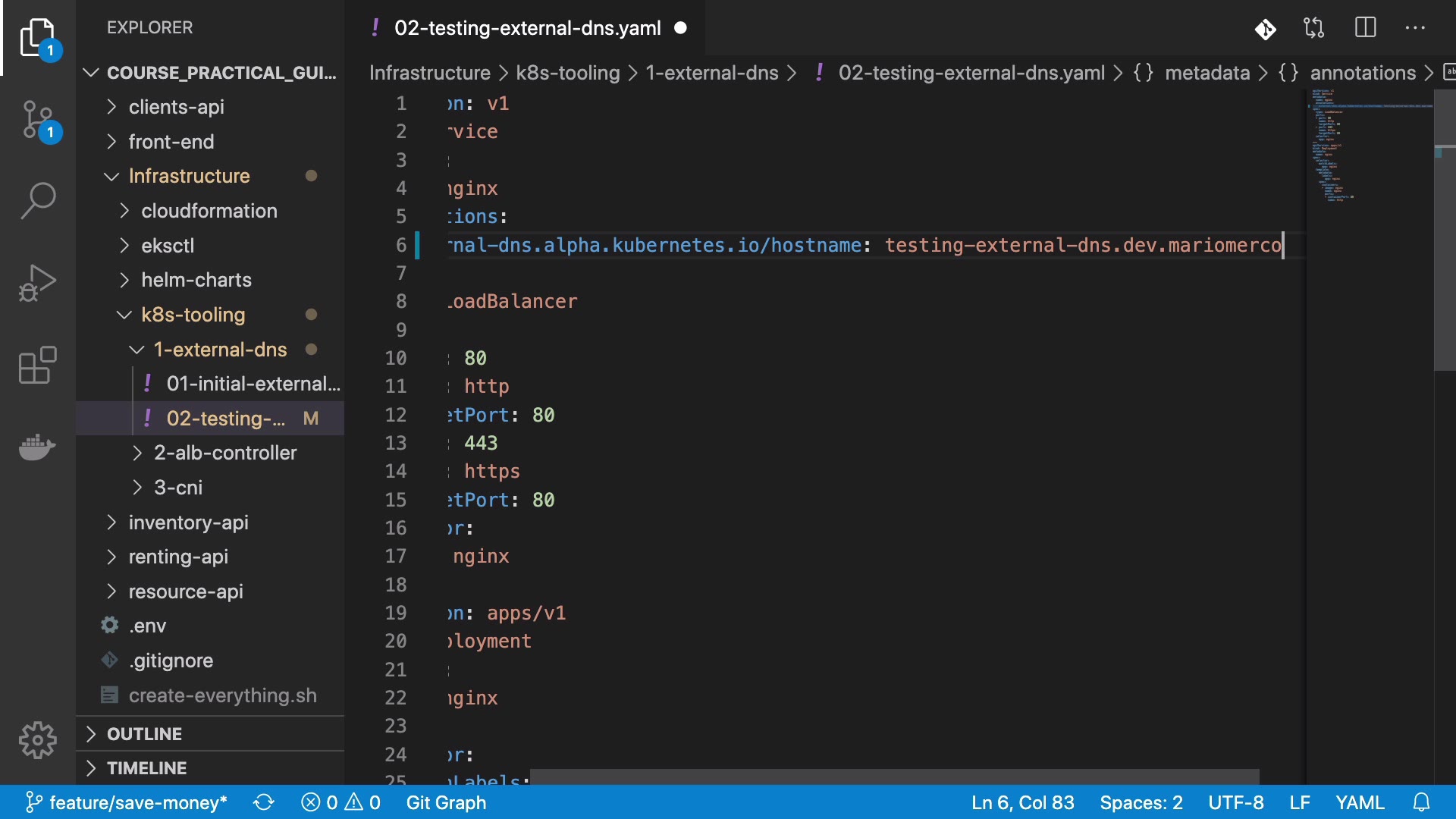This screenshot has height=819, width=1456.
Task: Click the metadata breadcrumb item
Action: click(1207, 73)
